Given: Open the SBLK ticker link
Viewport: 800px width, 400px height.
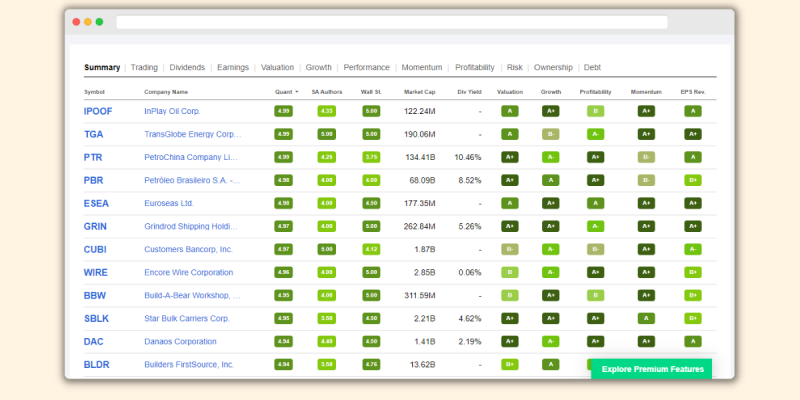Looking at the screenshot, I should [96, 318].
